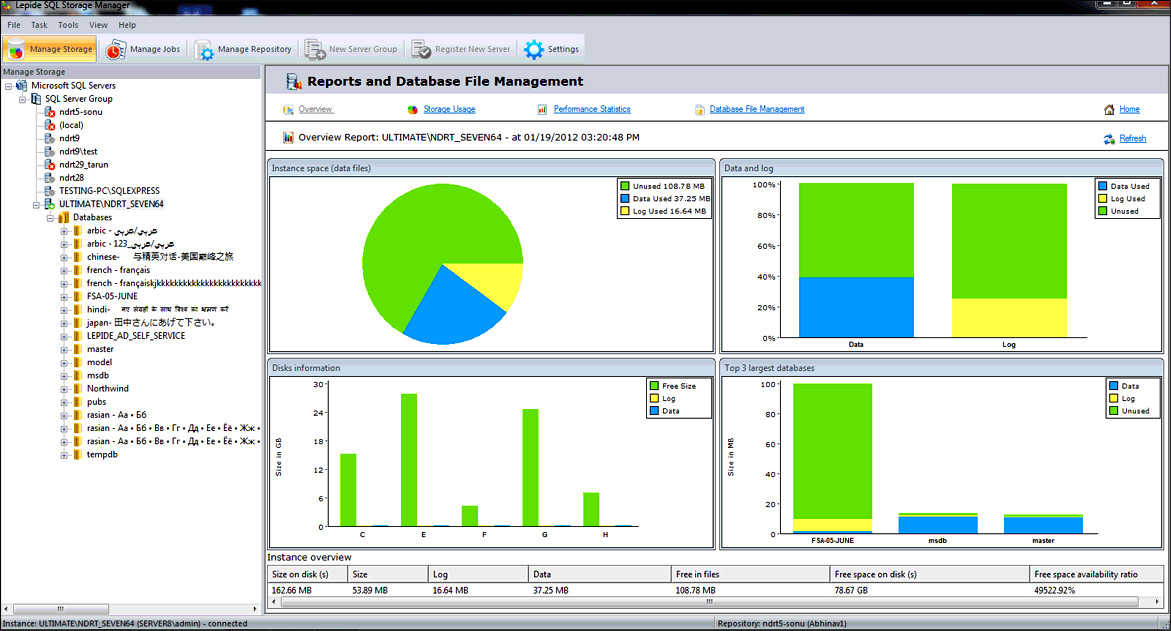
Task: Open the Storage Usage link
Action: [x=449, y=109]
